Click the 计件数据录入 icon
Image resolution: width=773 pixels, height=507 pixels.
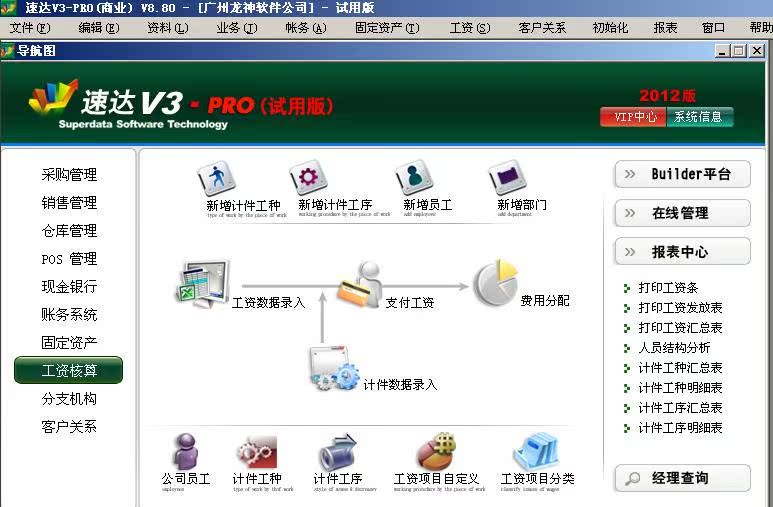coord(334,369)
